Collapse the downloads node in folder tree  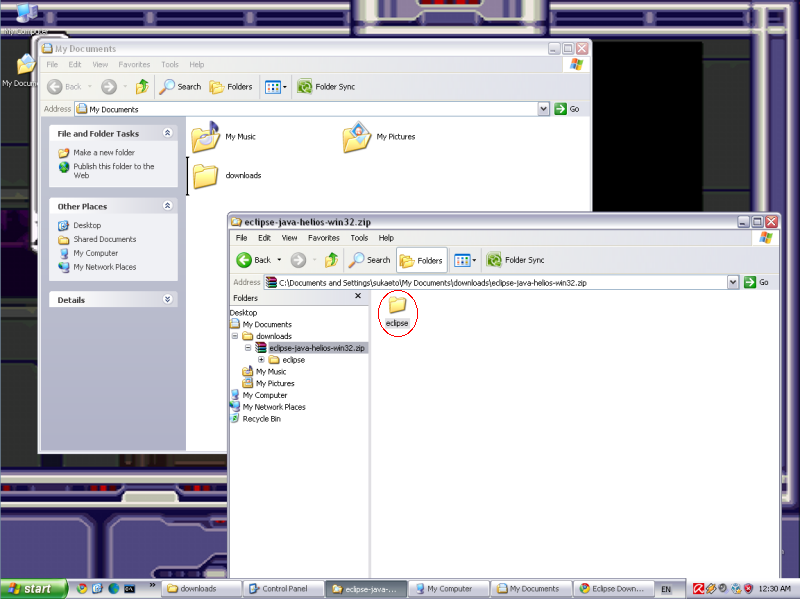point(235,336)
